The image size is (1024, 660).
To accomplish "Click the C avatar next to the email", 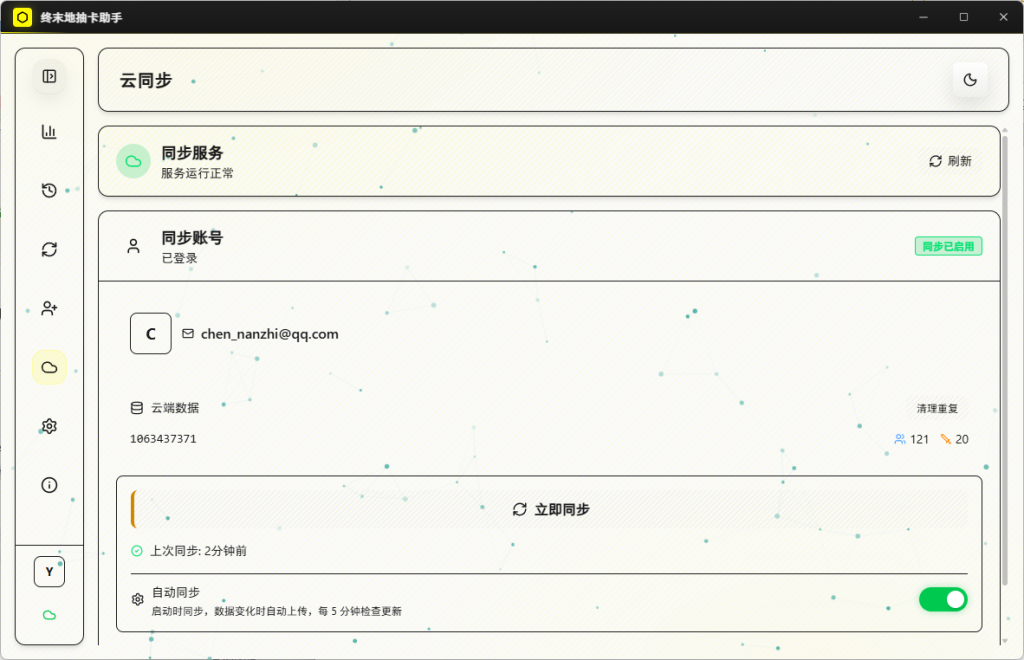I will pyautogui.click(x=150, y=333).
